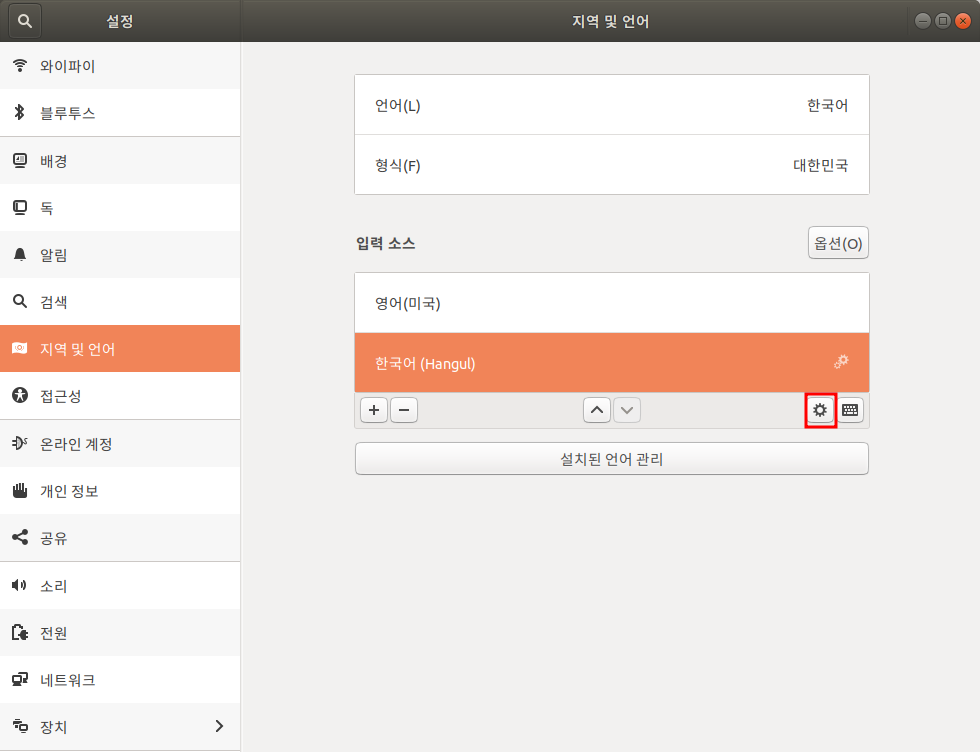Click the accessibility icon next to 접근성
Screen dimensions: 980x752
20,395
